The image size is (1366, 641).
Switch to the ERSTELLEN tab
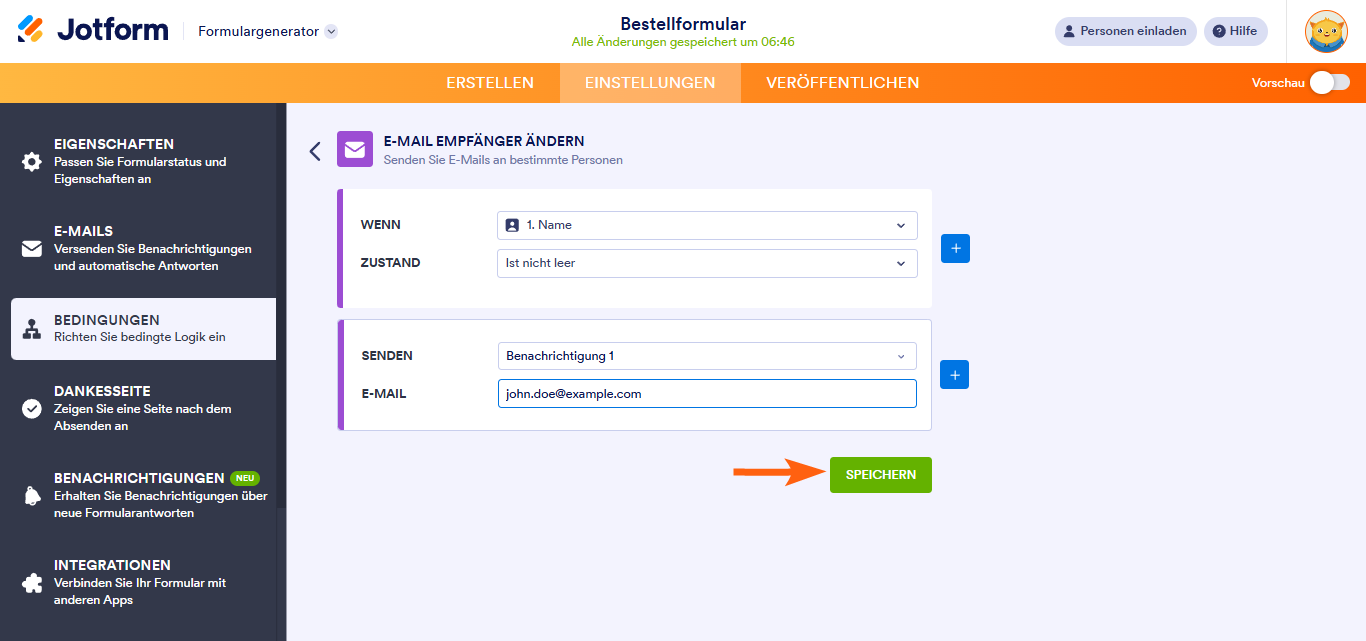point(490,83)
